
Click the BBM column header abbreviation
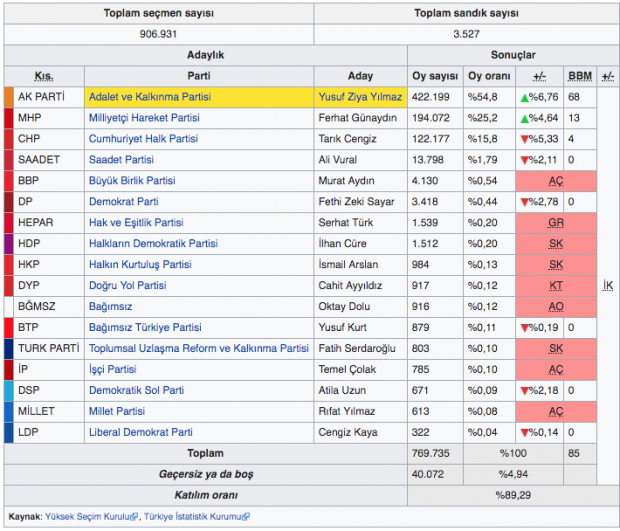[579, 76]
